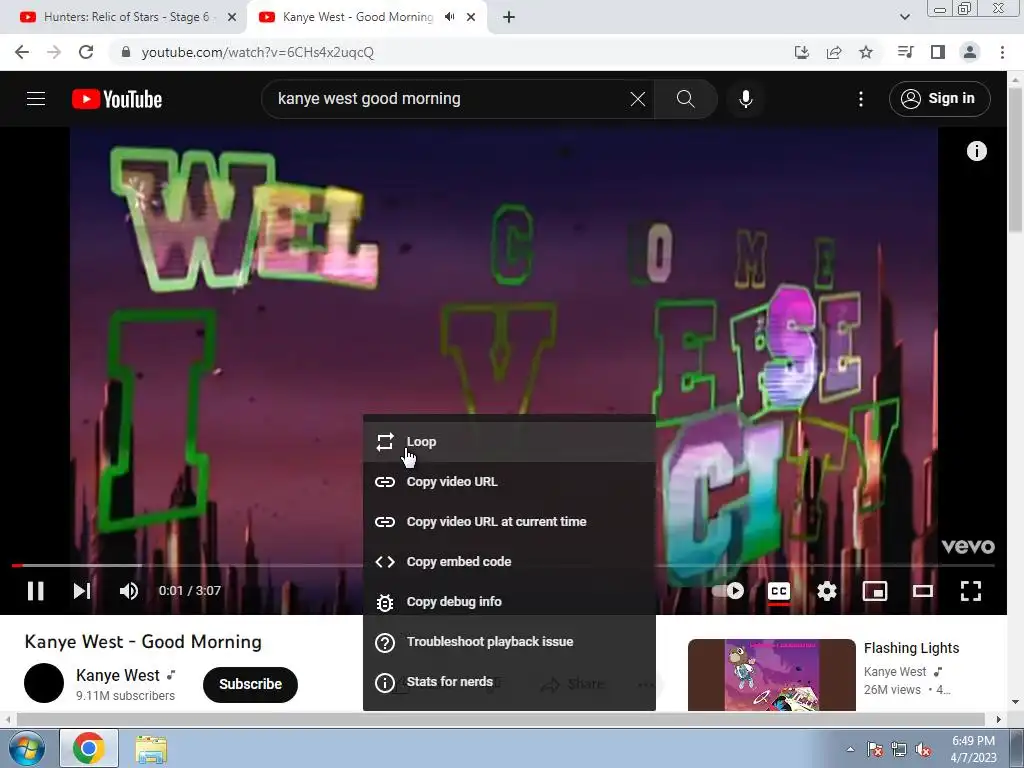Image resolution: width=1024 pixels, height=768 pixels.
Task: Choose Troubleshoot playback issue
Action: 509,642
